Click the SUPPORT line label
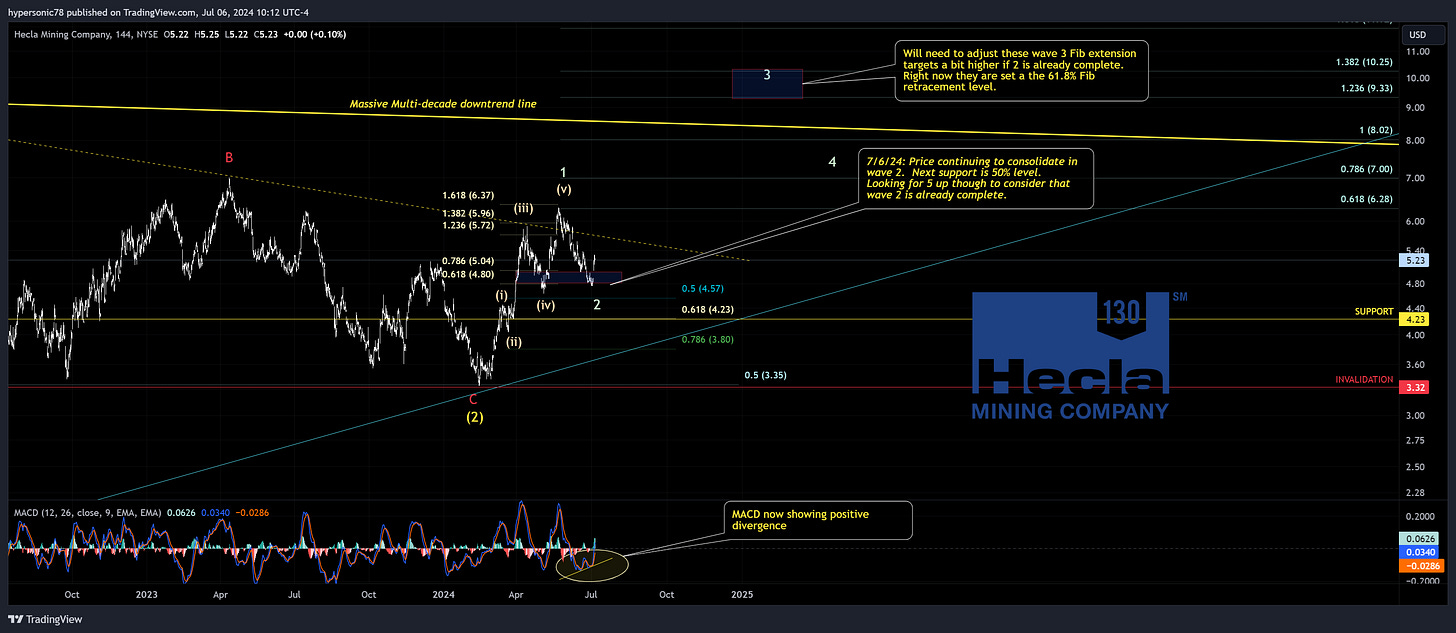The height and width of the screenshot is (633, 1456). [1374, 312]
